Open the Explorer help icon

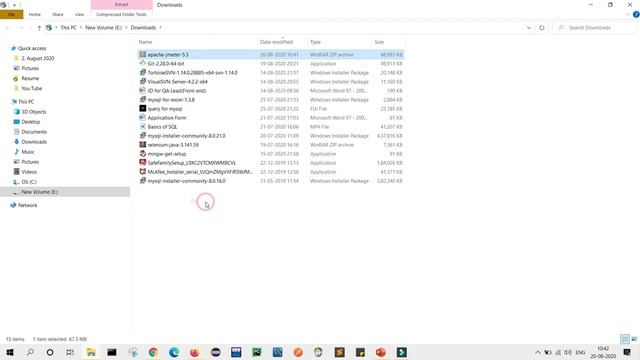pyautogui.click(x=636, y=14)
